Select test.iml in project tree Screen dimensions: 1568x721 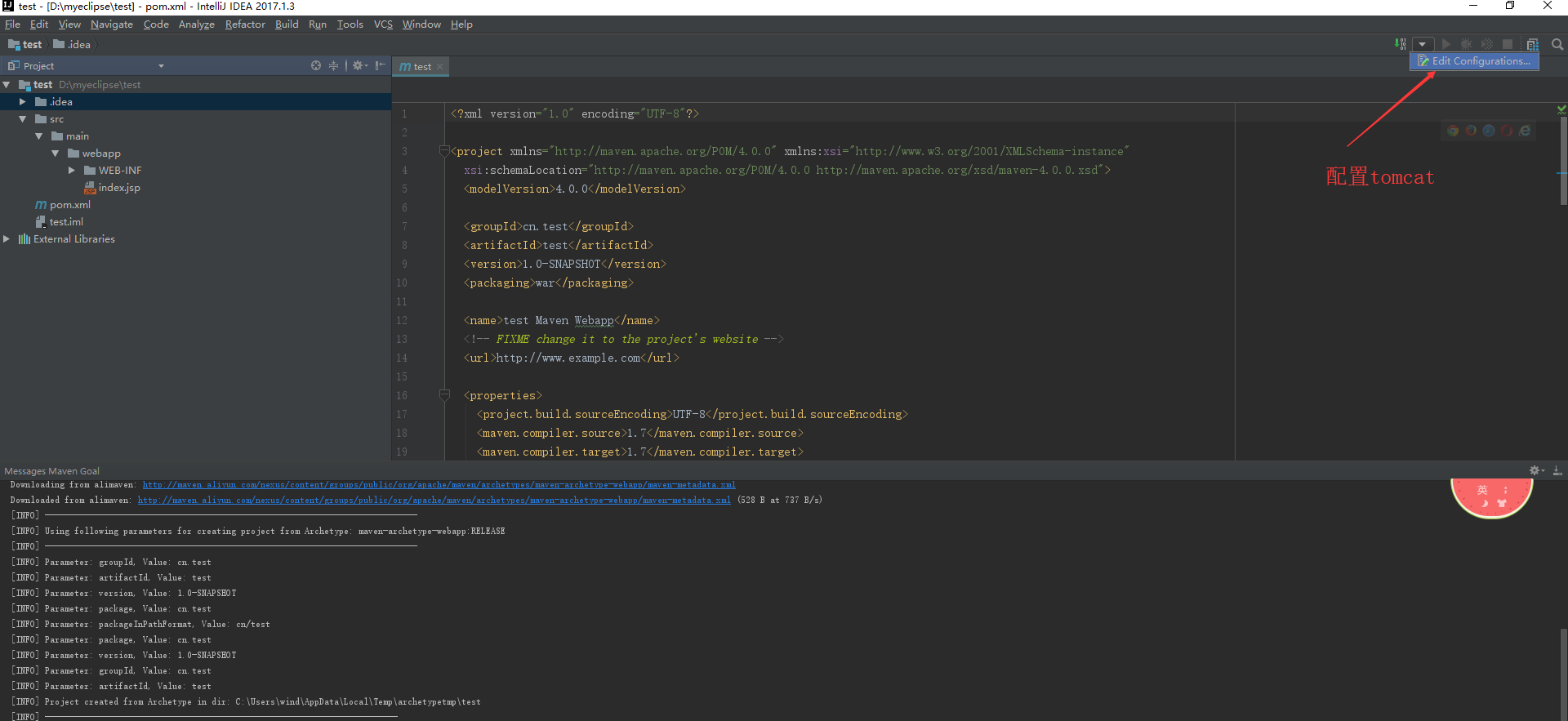(x=66, y=222)
